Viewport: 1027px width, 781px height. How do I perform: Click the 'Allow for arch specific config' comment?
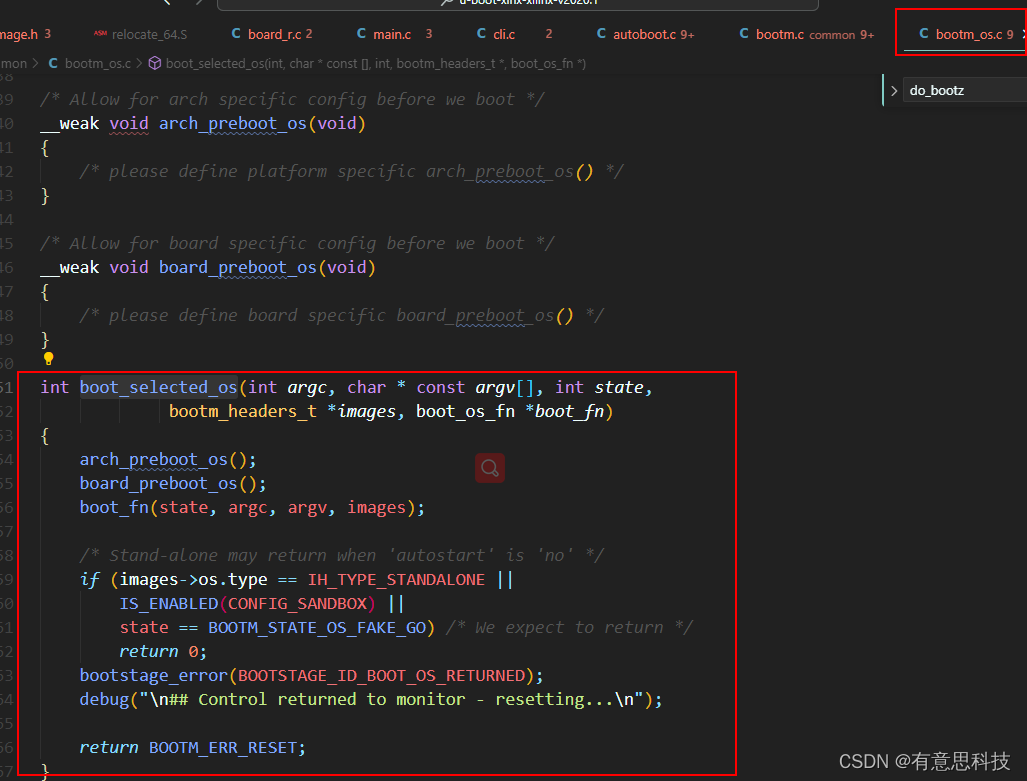(x=292, y=100)
